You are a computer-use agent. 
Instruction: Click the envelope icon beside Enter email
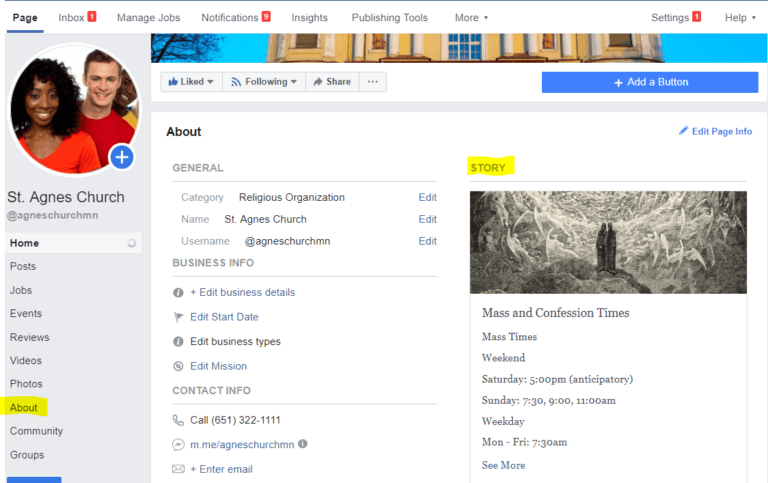click(x=178, y=469)
